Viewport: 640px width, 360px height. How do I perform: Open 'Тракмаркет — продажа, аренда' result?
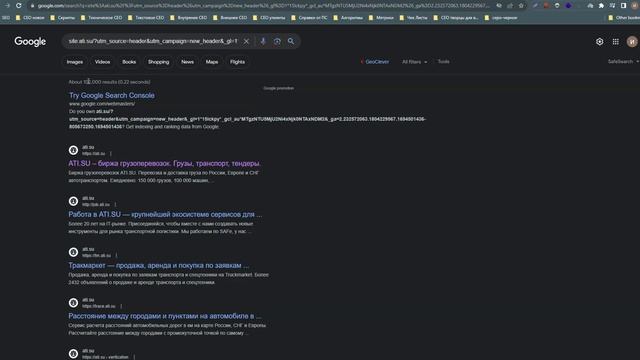[158, 265]
